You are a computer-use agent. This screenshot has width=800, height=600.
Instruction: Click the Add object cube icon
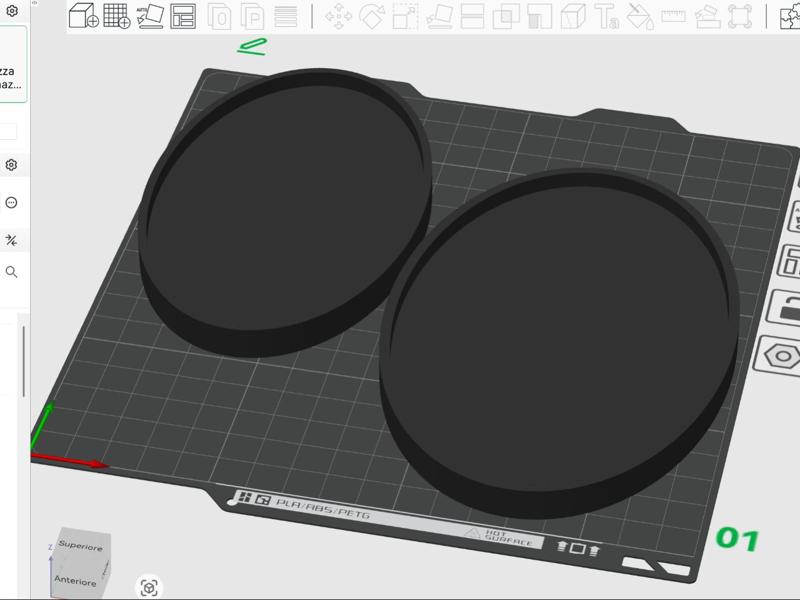pyautogui.click(x=83, y=15)
